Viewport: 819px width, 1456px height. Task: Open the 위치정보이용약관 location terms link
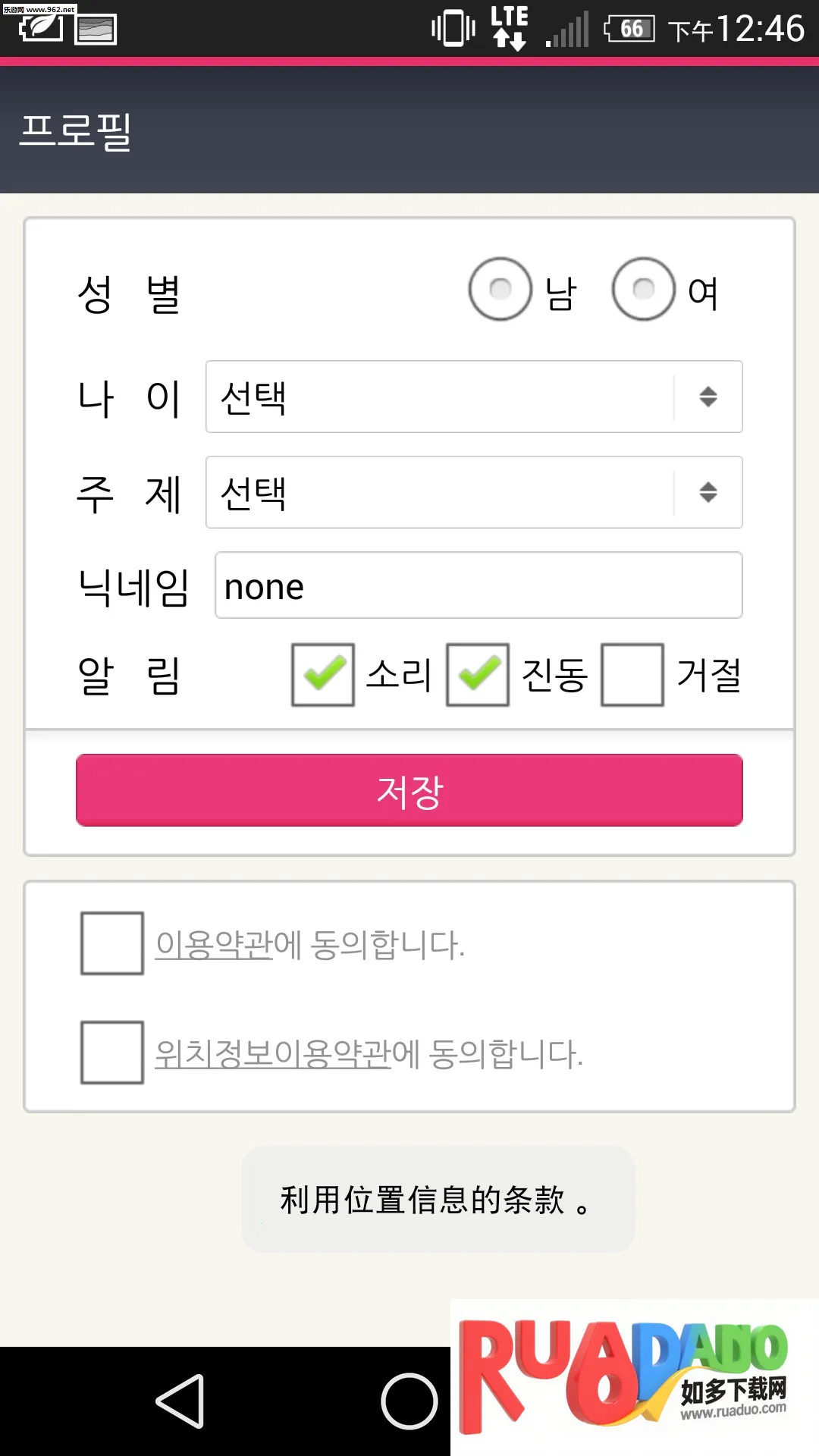(273, 1054)
